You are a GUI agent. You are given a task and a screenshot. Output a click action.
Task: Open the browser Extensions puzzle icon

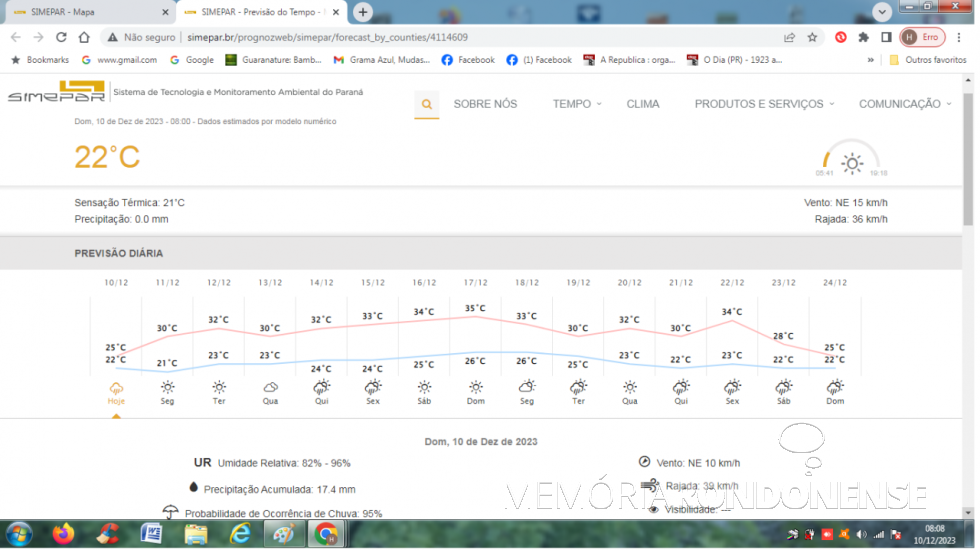tap(864, 37)
